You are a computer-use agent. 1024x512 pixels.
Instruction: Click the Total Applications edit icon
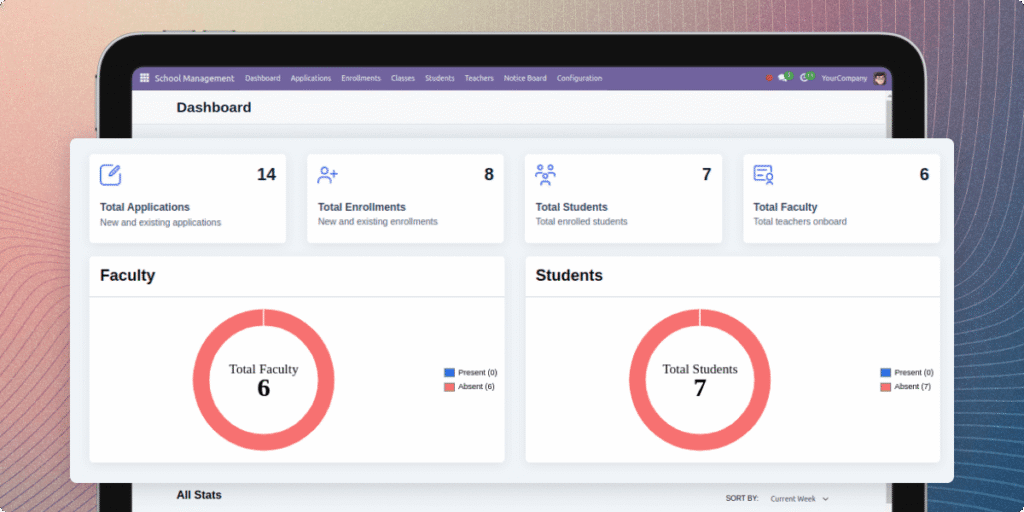coord(111,175)
